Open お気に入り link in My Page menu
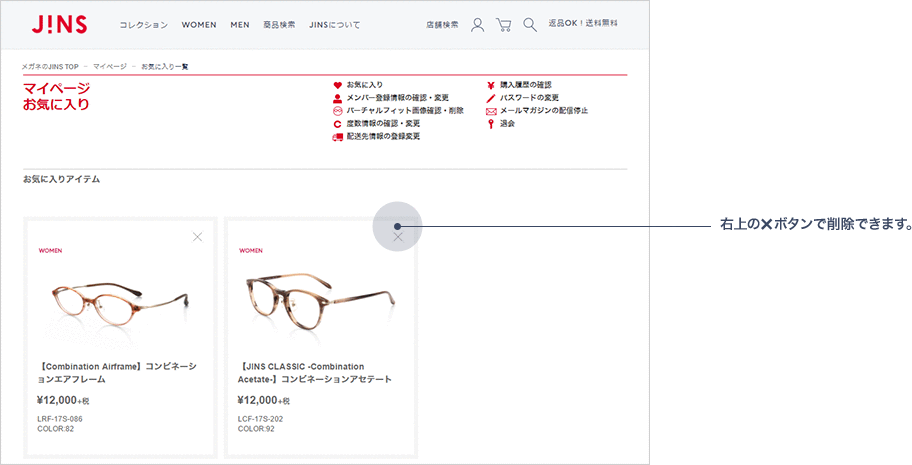Image resolution: width=912 pixels, height=465 pixels. coord(365,85)
